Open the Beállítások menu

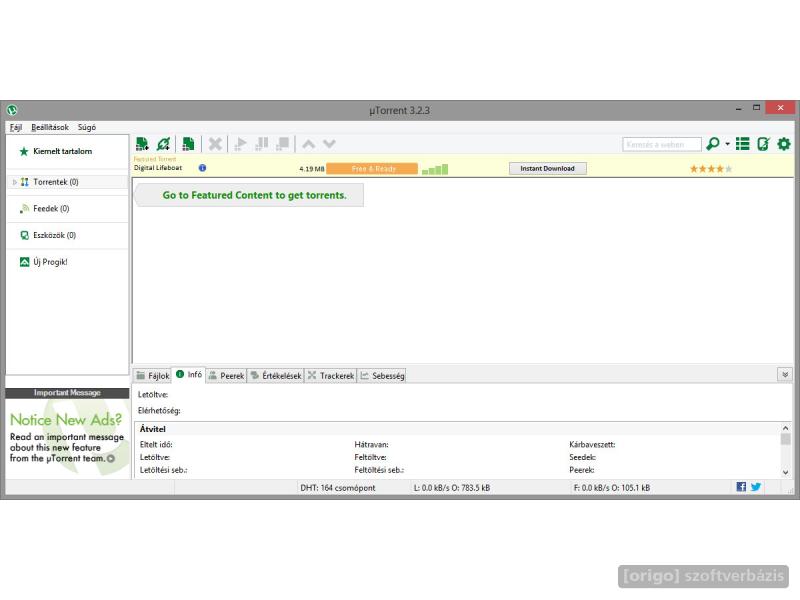click(49, 127)
